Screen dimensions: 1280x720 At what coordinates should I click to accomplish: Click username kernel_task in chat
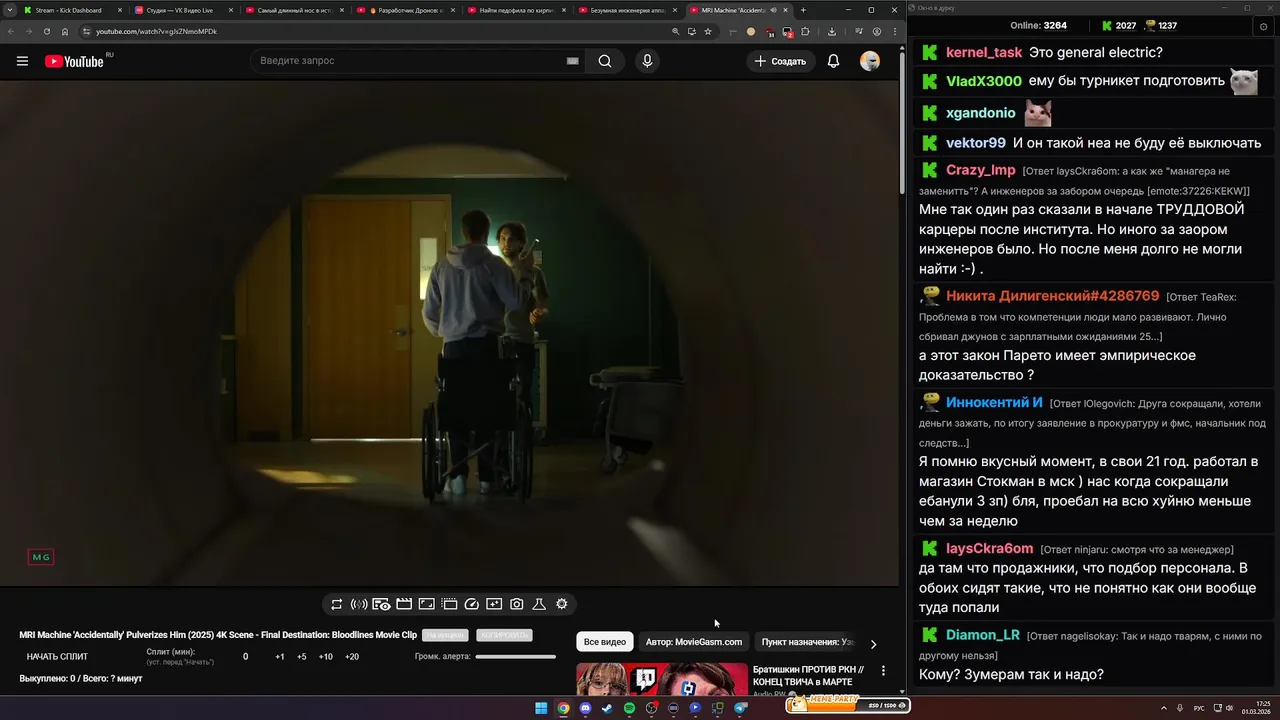point(984,52)
